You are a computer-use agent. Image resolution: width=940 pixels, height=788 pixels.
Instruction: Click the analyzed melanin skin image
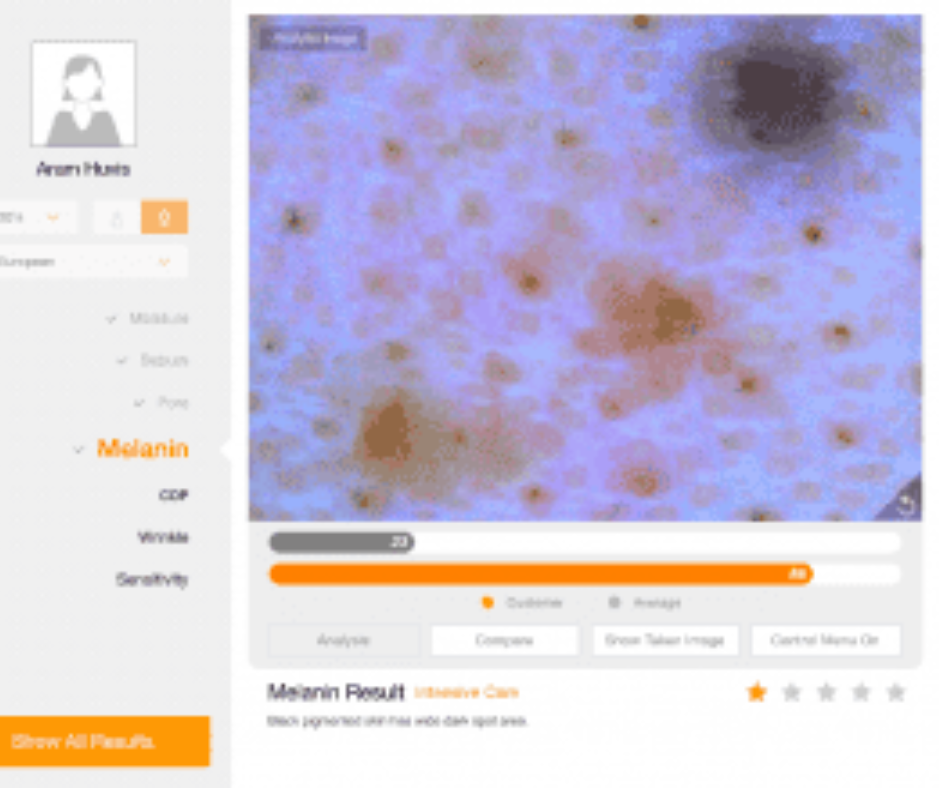tap(585, 267)
